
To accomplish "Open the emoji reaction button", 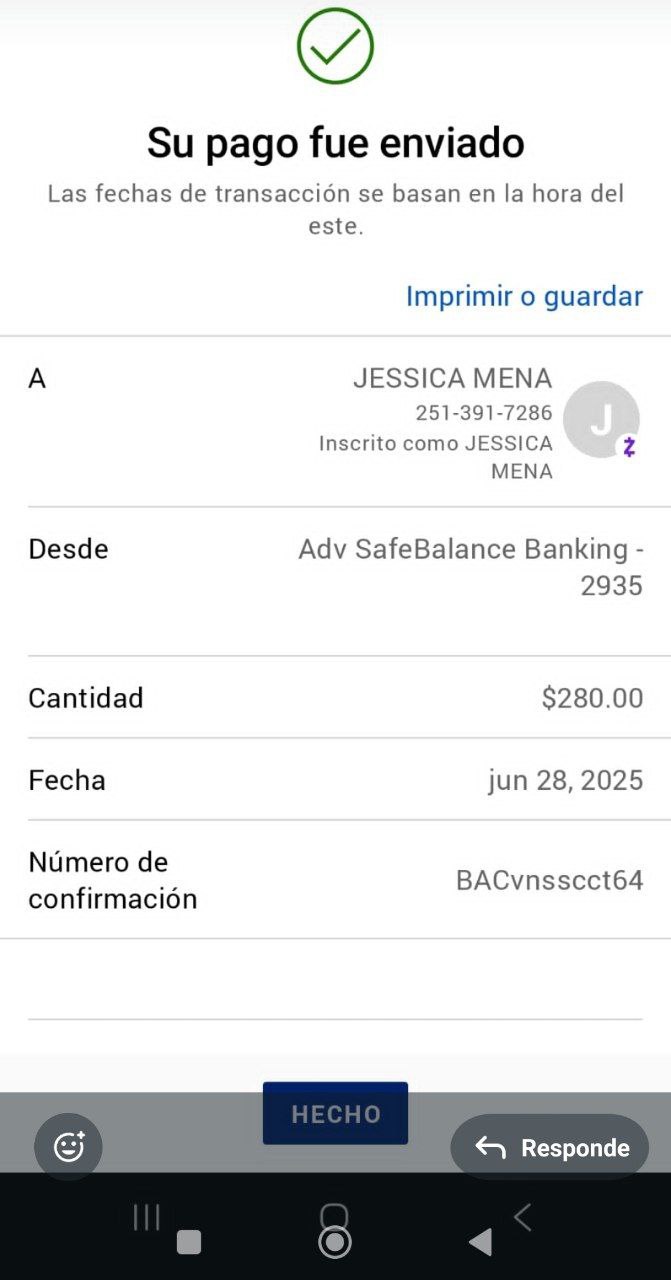I will pos(69,1146).
